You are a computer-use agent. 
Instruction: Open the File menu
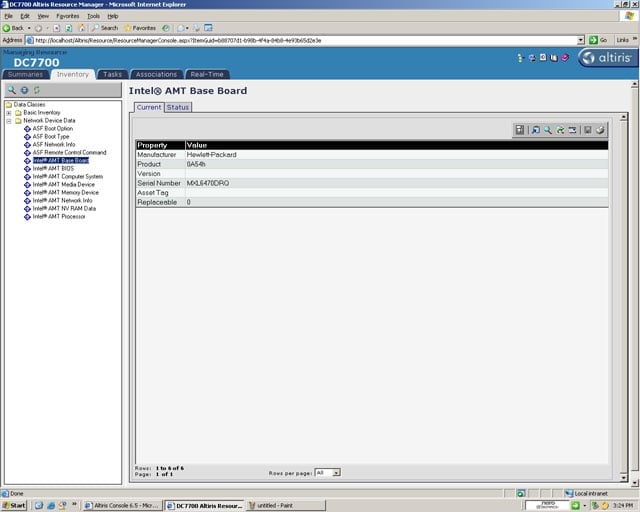click(9, 16)
